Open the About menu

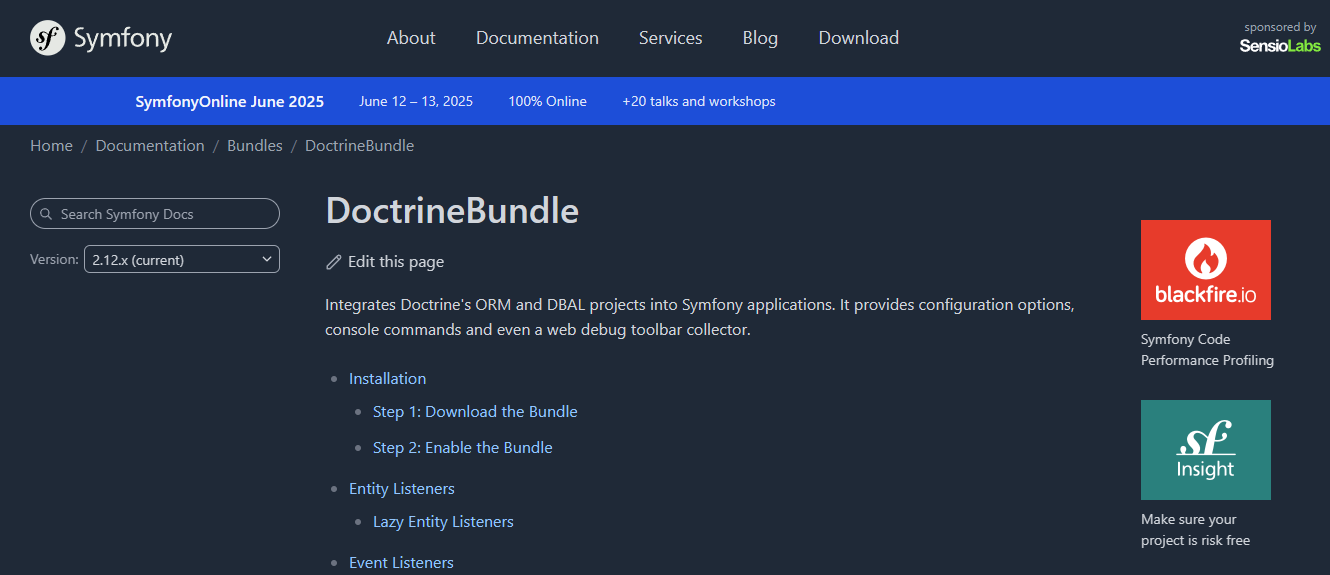(411, 38)
